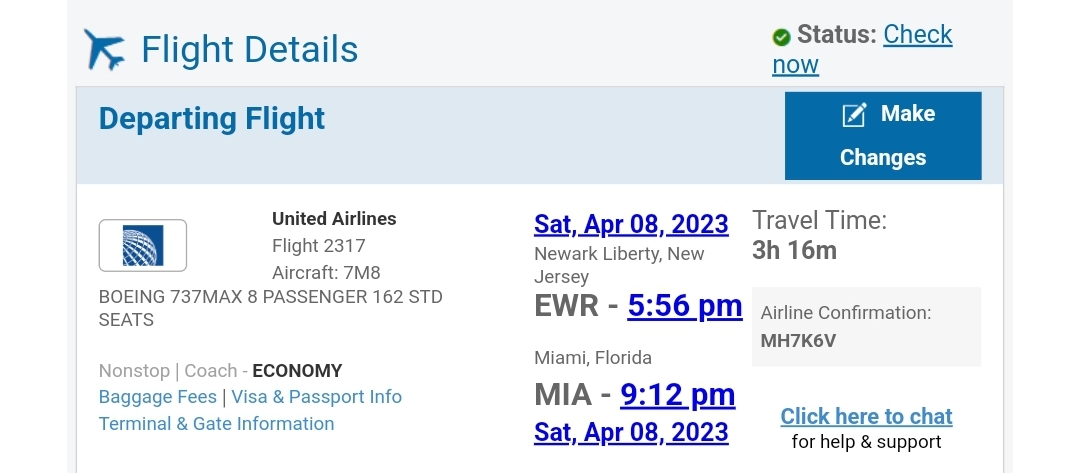The height and width of the screenshot is (473, 1080).
Task: Click here to chat for support
Action: pos(866,416)
